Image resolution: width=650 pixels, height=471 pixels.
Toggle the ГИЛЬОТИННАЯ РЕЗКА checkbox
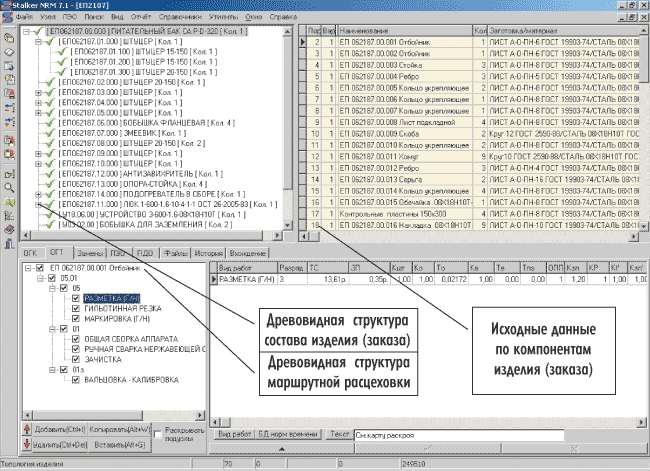point(76,309)
